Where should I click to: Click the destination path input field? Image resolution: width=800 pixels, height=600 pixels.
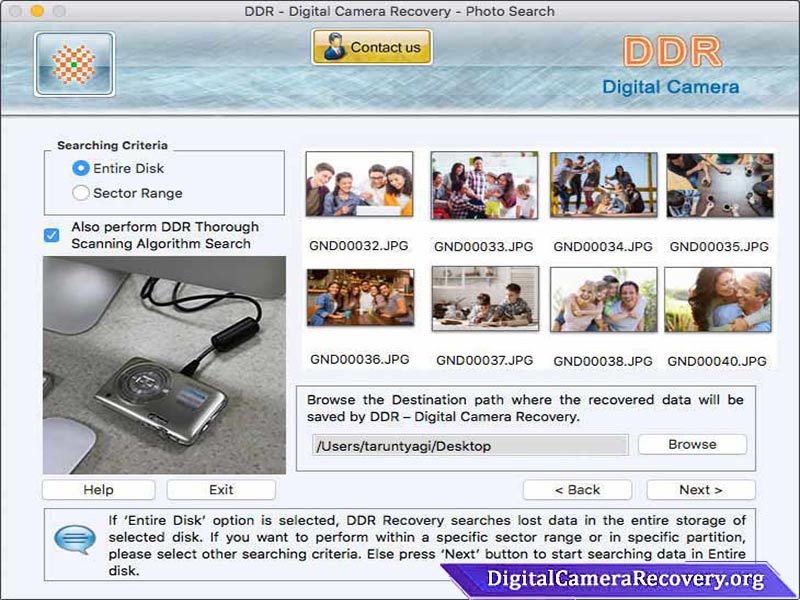(x=470, y=445)
